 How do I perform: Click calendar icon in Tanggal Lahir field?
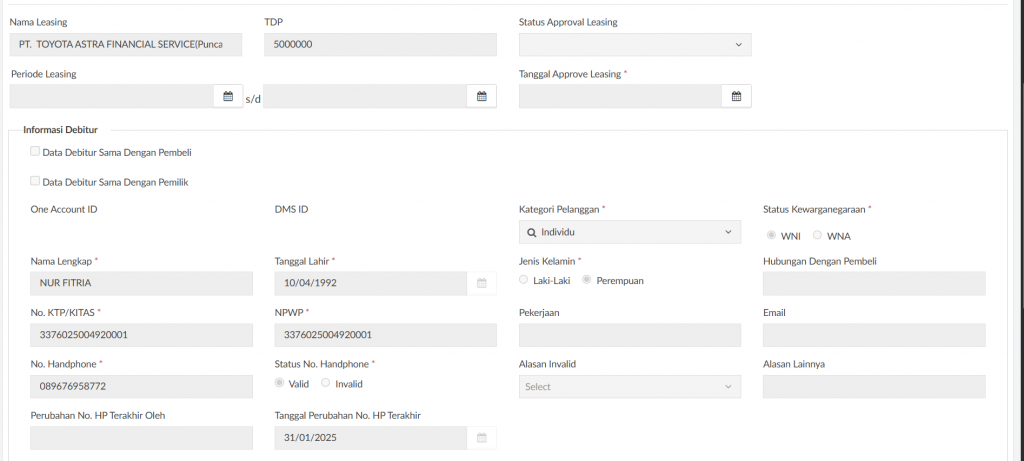(481, 284)
